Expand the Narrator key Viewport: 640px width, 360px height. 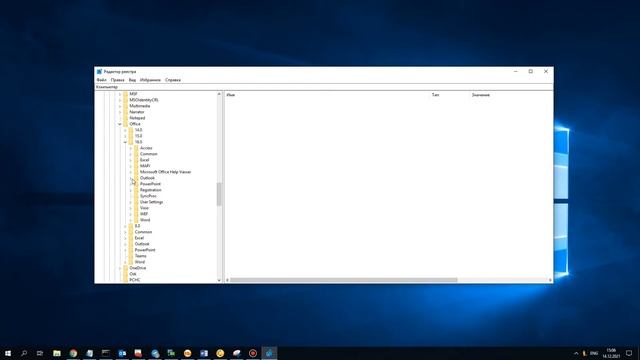(120, 112)
